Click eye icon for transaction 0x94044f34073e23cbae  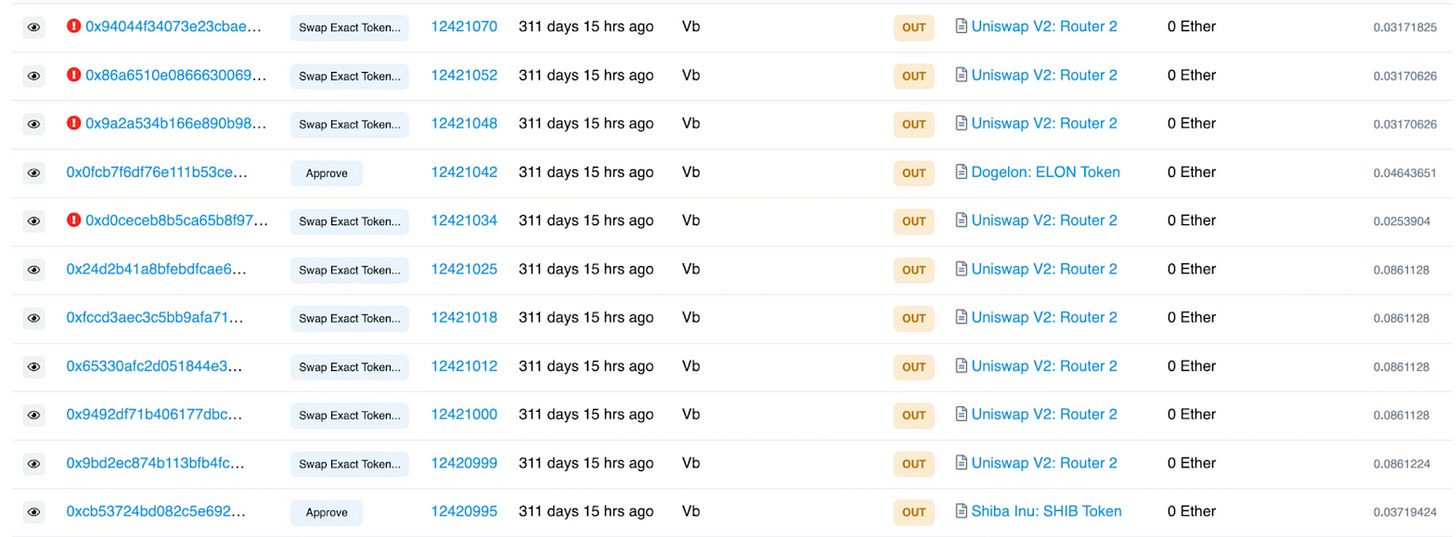tap(34, 28)
